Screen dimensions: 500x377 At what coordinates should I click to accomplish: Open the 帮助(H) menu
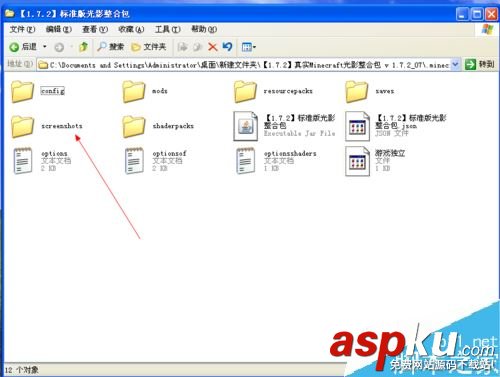[x=204, y=29]
